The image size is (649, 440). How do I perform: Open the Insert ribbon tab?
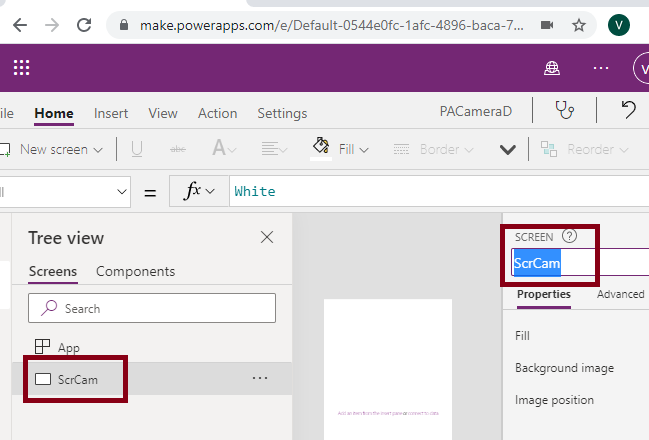[111, 113]
